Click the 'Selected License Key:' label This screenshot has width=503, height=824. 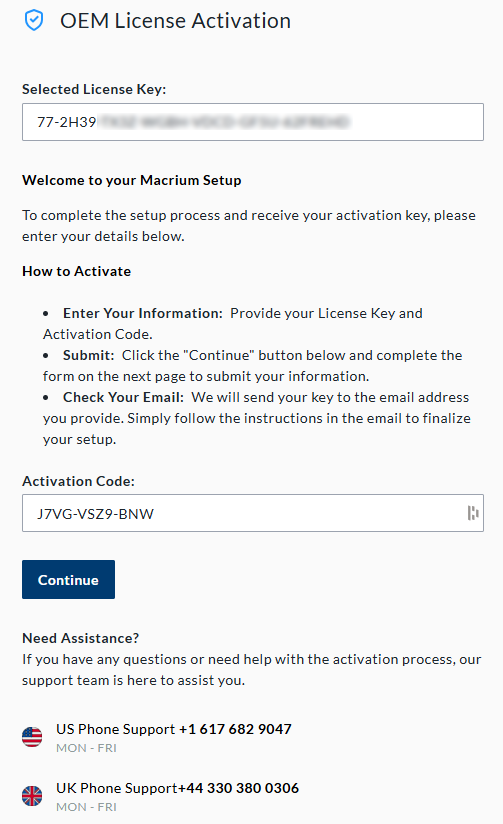point(94,89)
